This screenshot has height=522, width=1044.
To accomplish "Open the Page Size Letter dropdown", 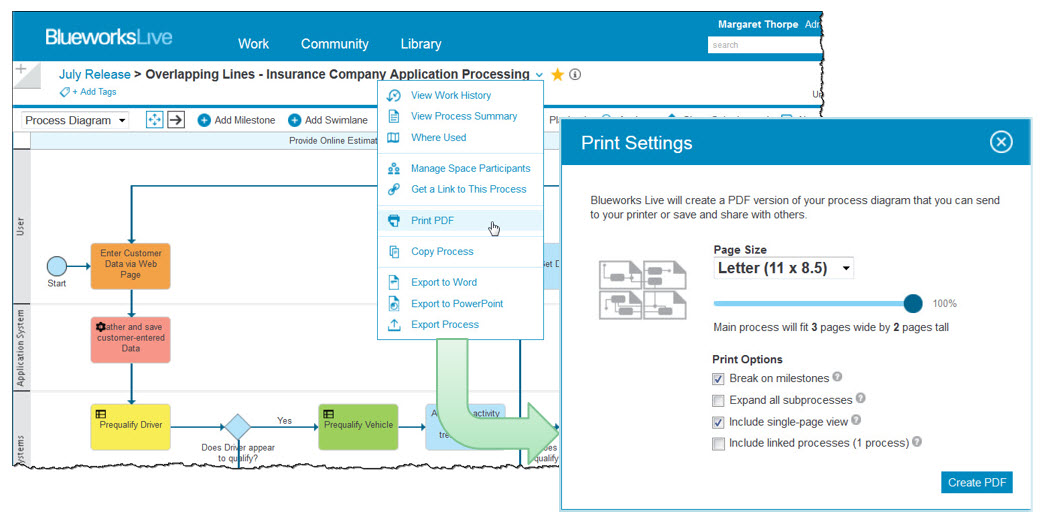I will 783,268.
